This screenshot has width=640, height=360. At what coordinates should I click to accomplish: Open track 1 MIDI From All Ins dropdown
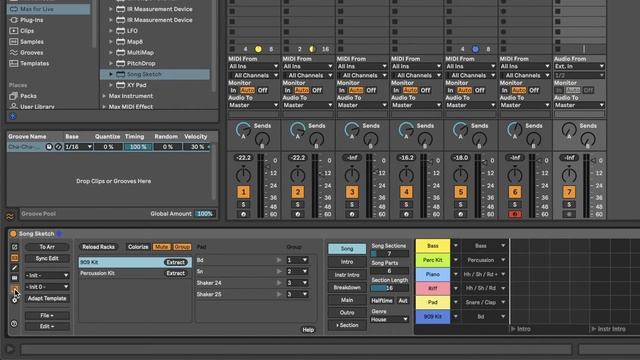[253, 66]
